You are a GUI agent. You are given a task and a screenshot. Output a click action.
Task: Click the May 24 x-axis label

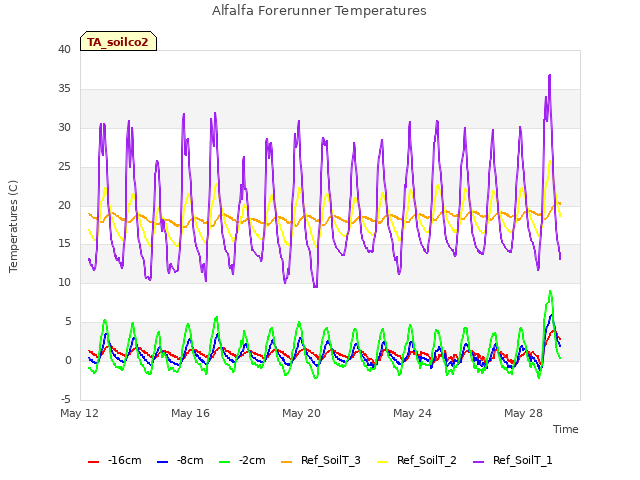point(413,413)
